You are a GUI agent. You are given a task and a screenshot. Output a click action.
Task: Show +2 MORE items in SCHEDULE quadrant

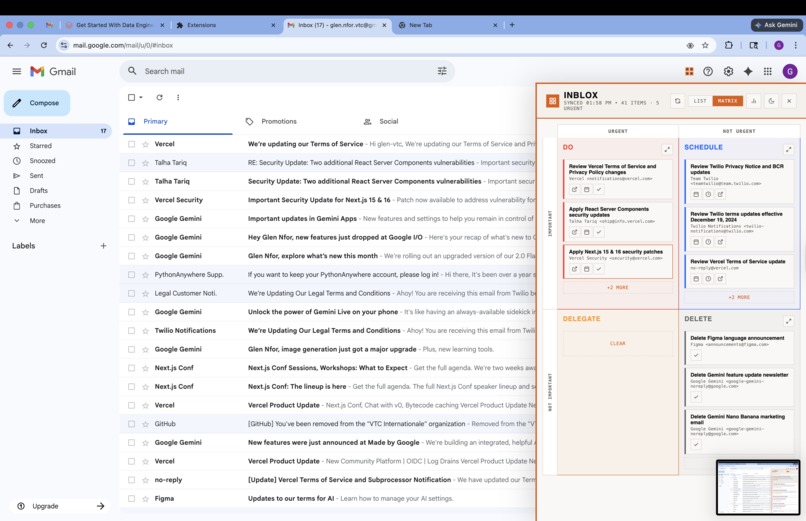click(x=739, y=297)
